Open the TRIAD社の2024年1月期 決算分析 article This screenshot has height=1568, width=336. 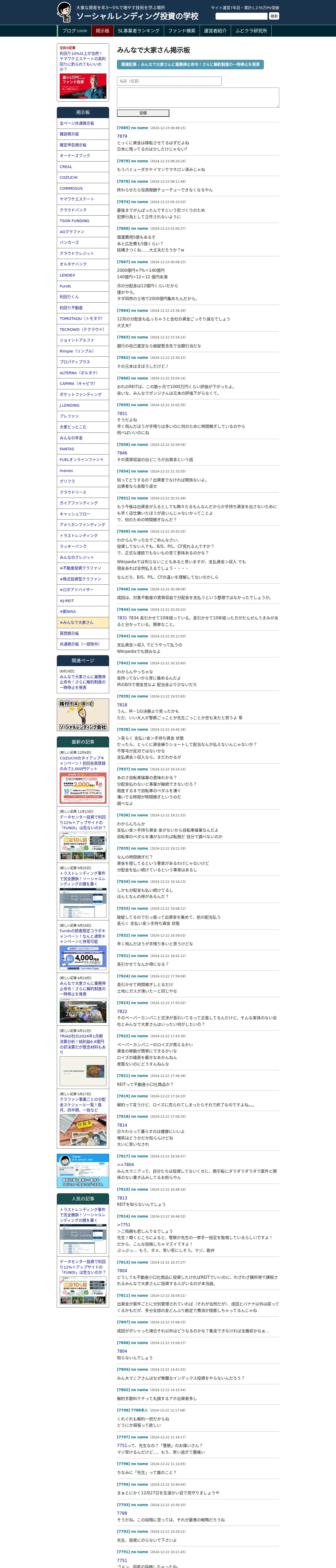coord(82,1045)
